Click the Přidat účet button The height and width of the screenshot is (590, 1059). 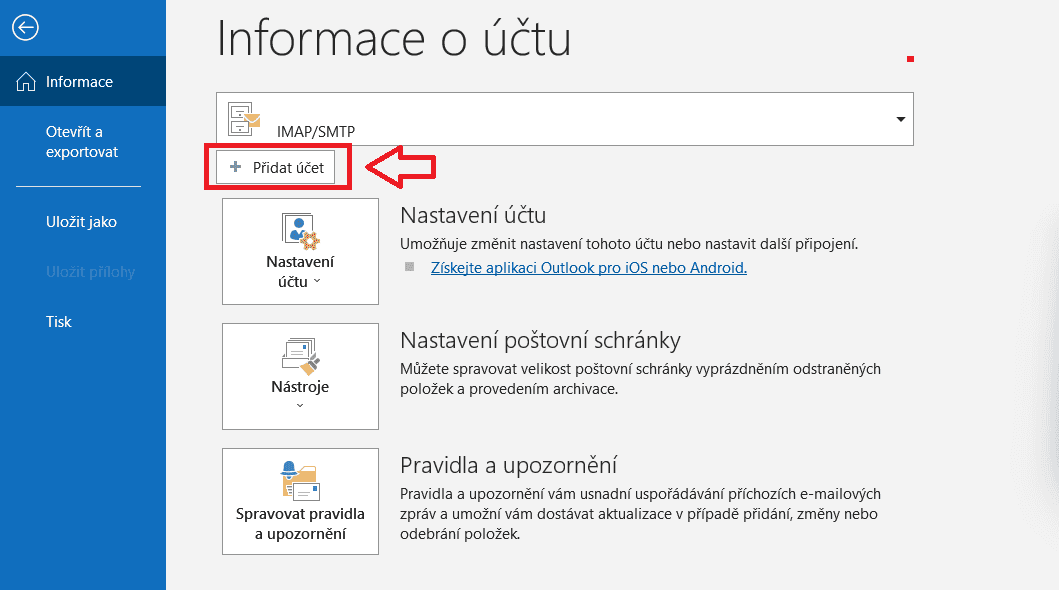click(276, 167)
